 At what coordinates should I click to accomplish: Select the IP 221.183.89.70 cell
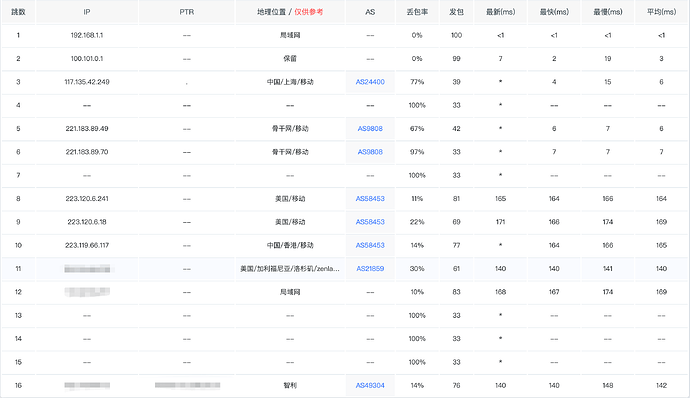point(87,152)
